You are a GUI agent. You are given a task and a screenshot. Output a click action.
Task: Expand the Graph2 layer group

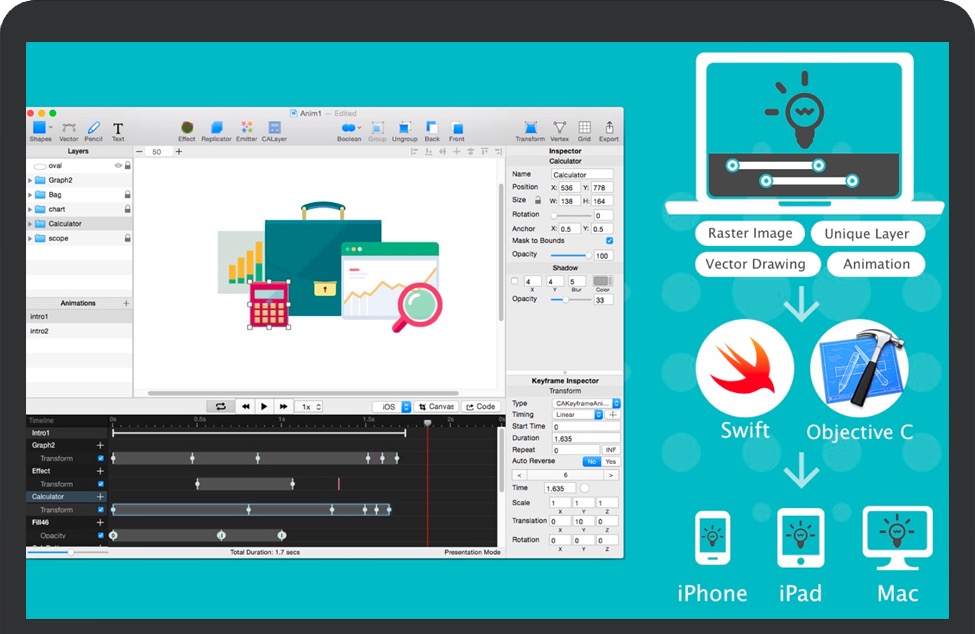click(x=30, y=180)
